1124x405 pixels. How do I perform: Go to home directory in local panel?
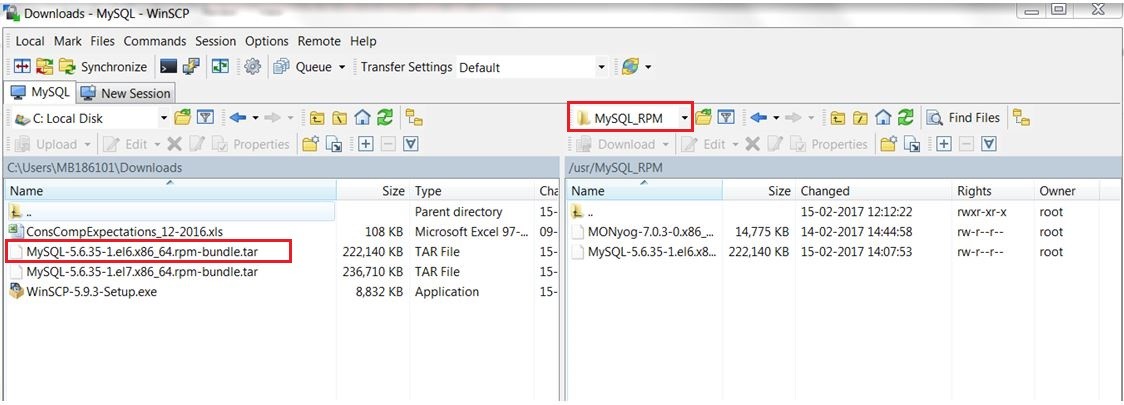(363, 118)
